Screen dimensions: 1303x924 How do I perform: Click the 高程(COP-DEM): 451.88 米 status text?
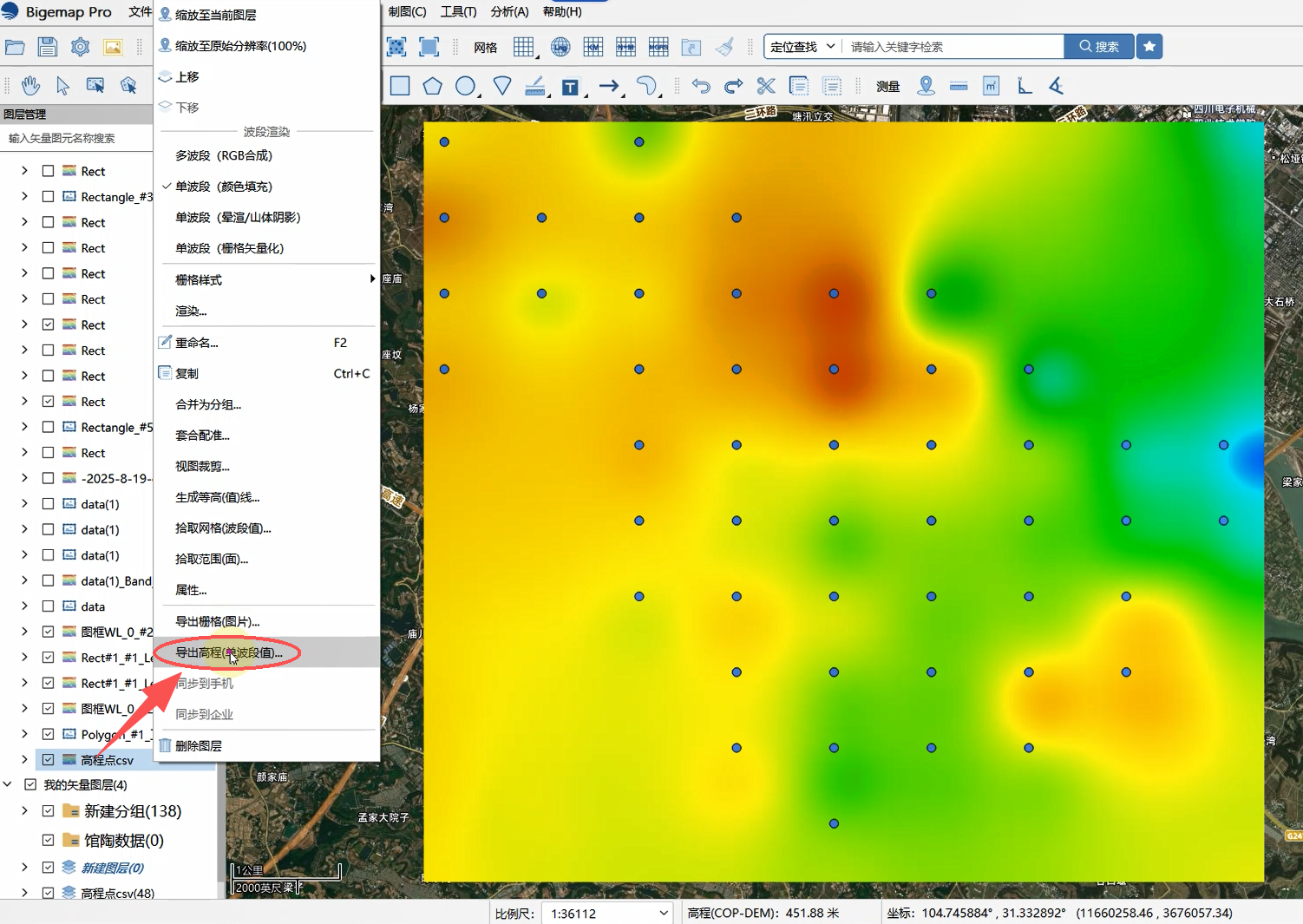[x=763, y=913]
